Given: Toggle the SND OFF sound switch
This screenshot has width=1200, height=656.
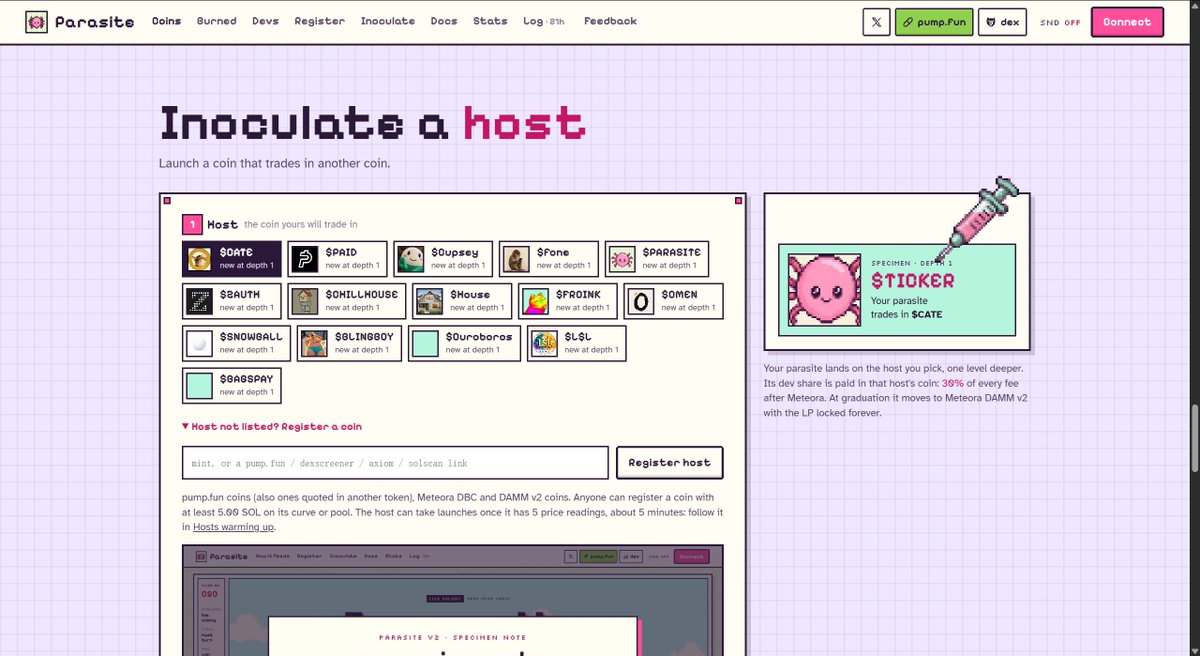Looking at the screenshot, I should 1060,22.
